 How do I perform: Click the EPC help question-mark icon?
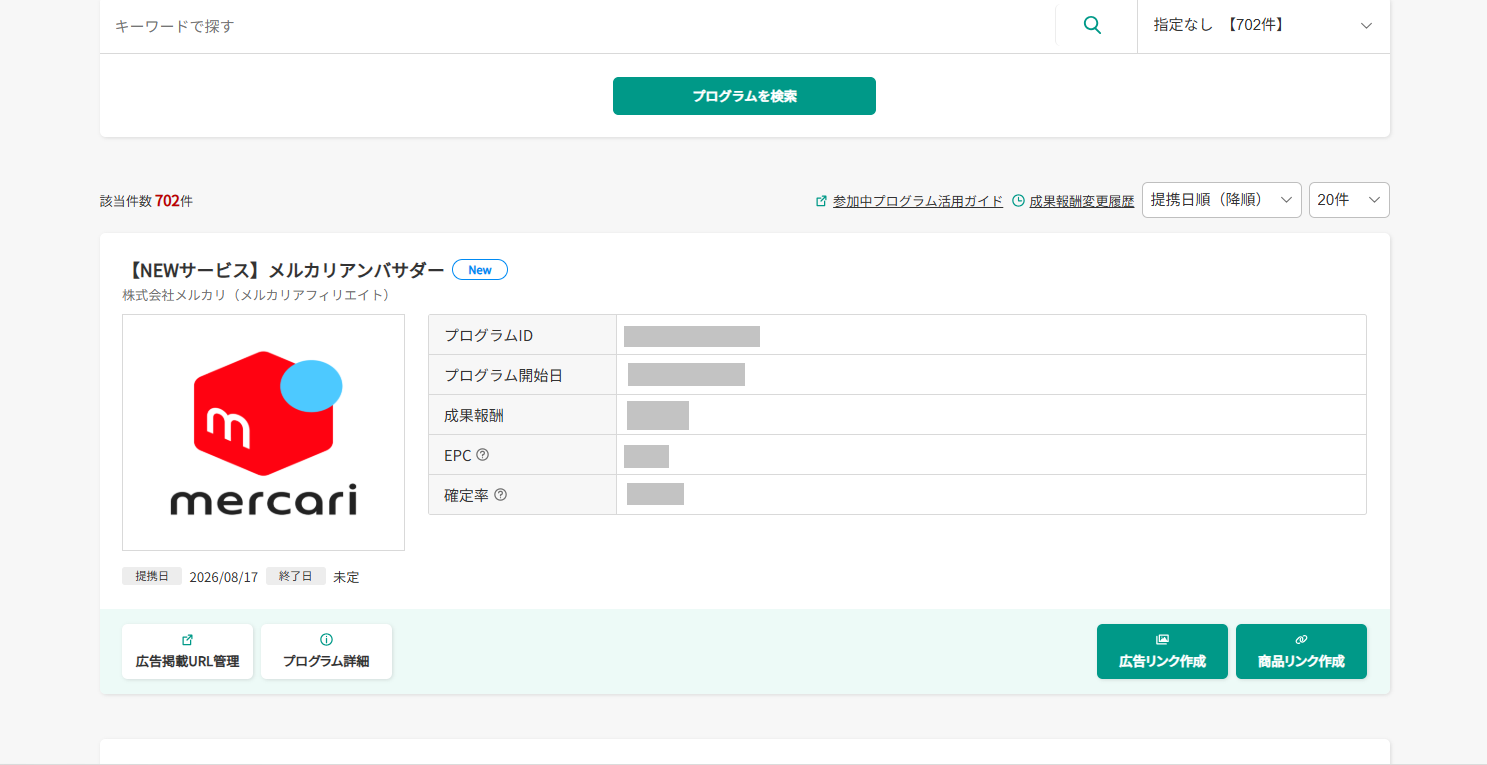(x=483, y=455)
